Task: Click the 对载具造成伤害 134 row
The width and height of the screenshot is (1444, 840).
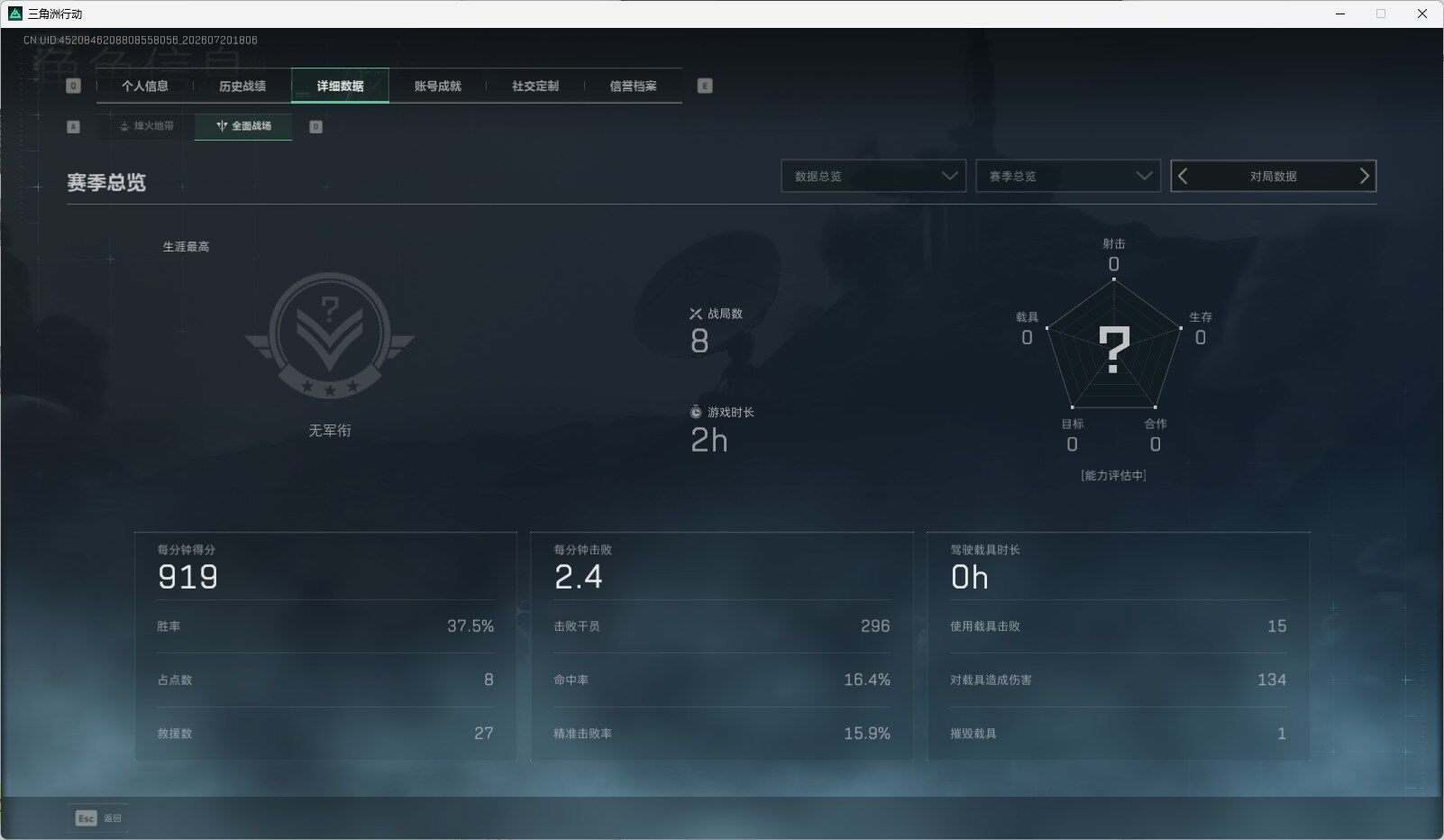Action: pos(1119,680)
